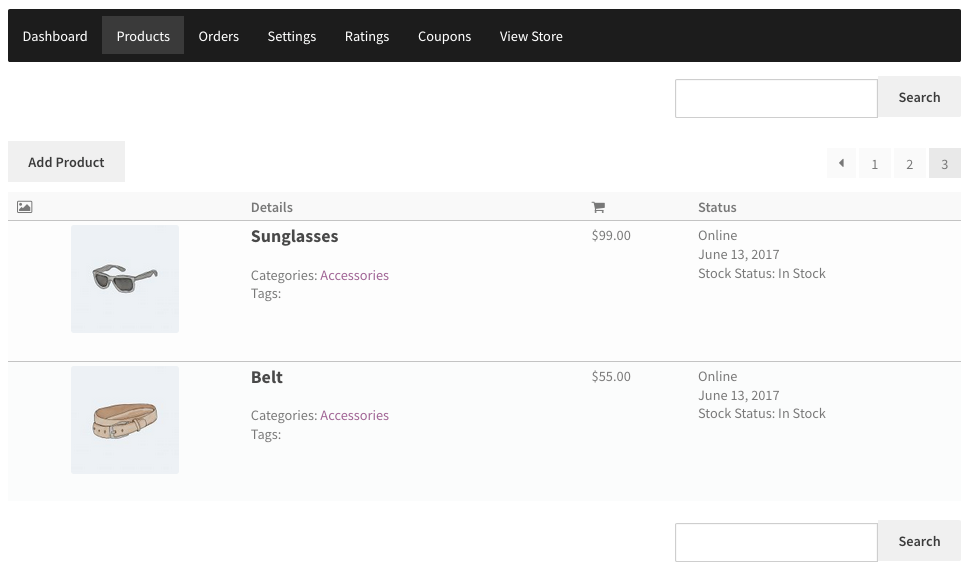Click the bottom Search button
This screenshot has width=972, height=574.
pos(918,542)
